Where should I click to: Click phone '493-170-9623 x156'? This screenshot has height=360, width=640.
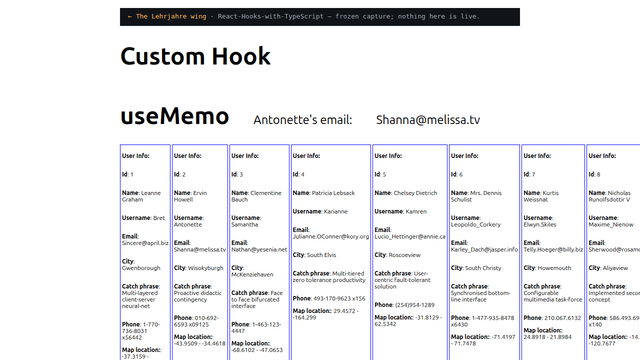[x=339, y=299]
